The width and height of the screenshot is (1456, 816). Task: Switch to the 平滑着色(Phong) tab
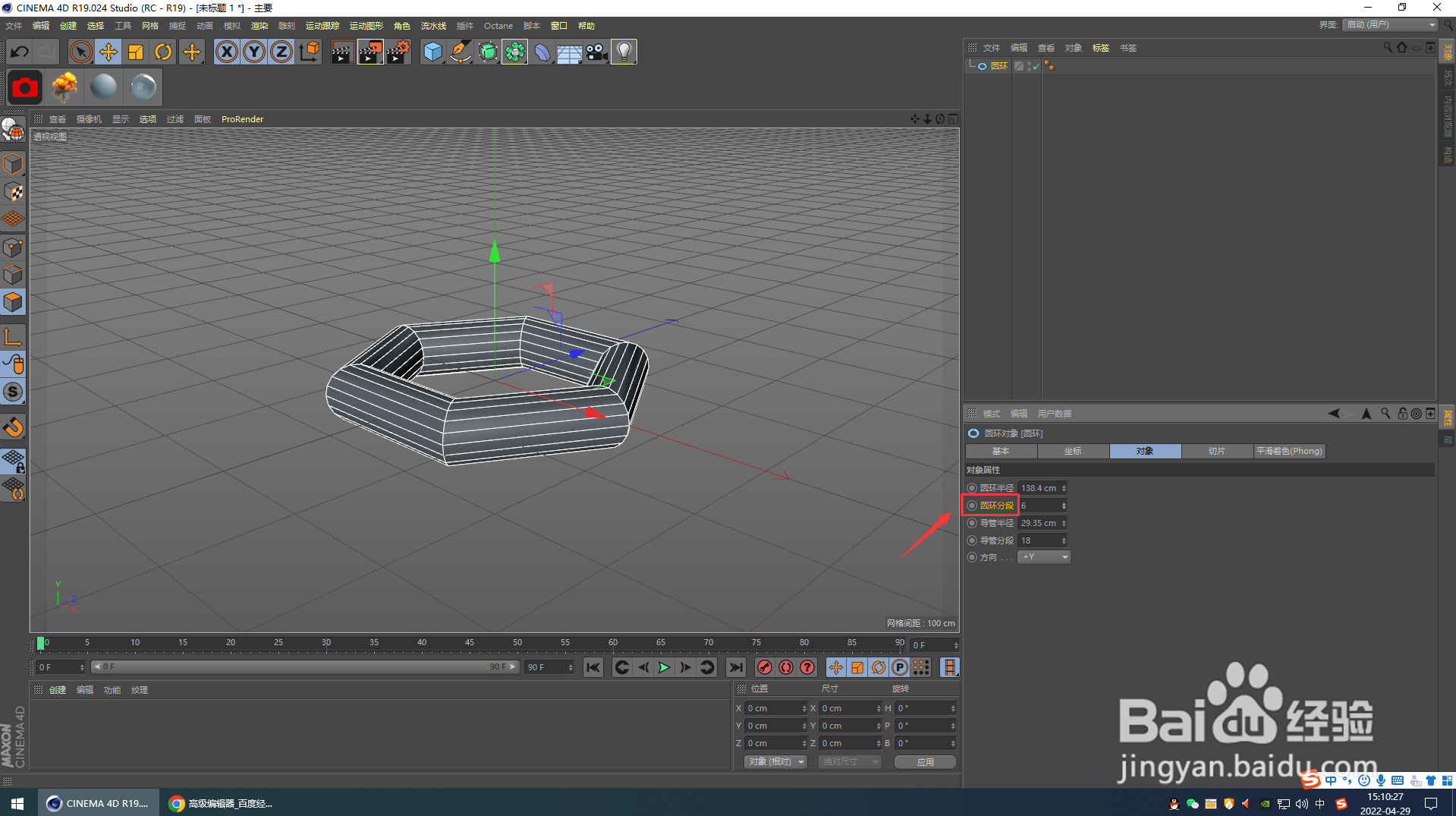click(1289, 451)
